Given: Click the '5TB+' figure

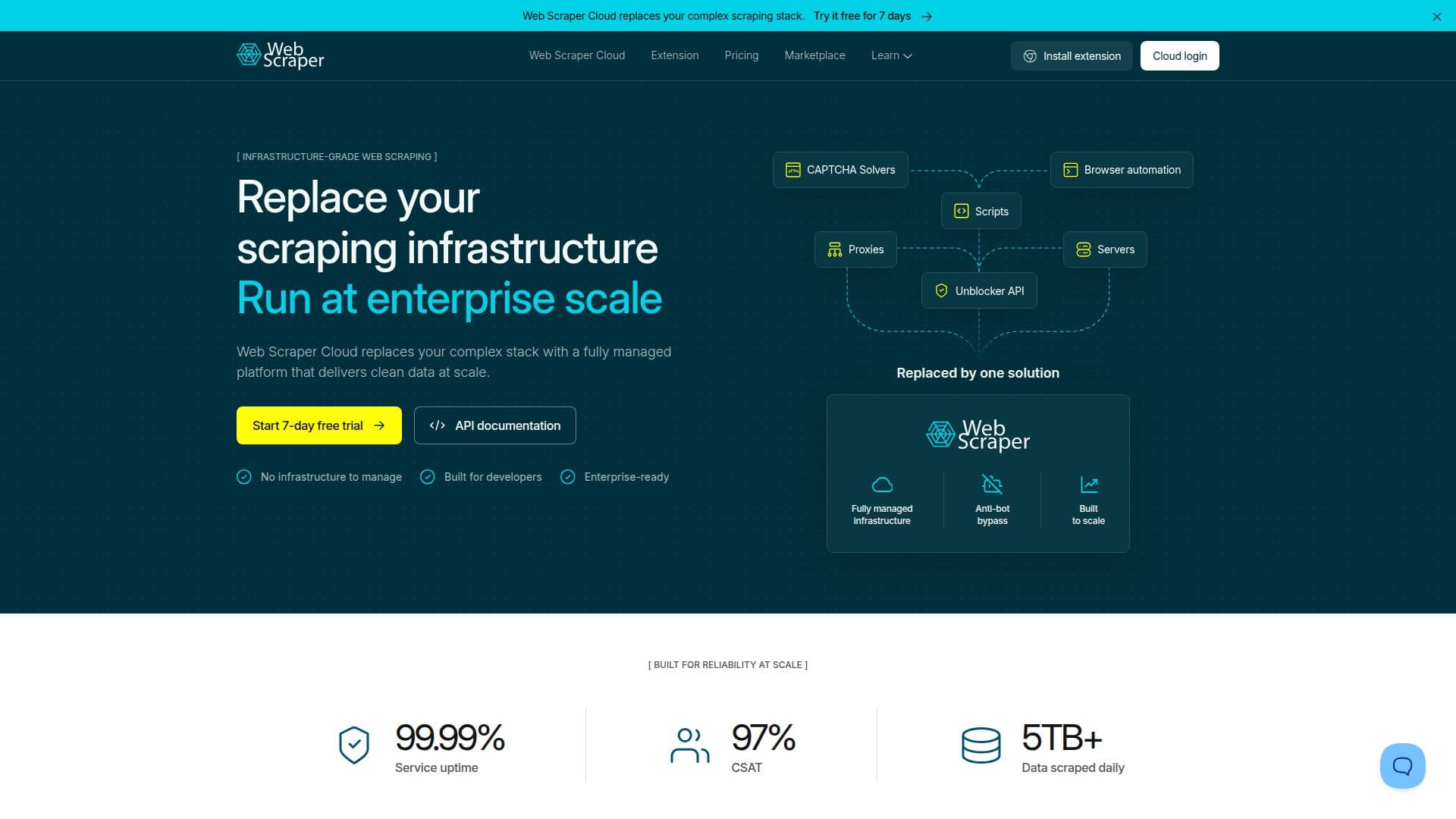Looking at the screenshot, I should tap(1062, 738).
